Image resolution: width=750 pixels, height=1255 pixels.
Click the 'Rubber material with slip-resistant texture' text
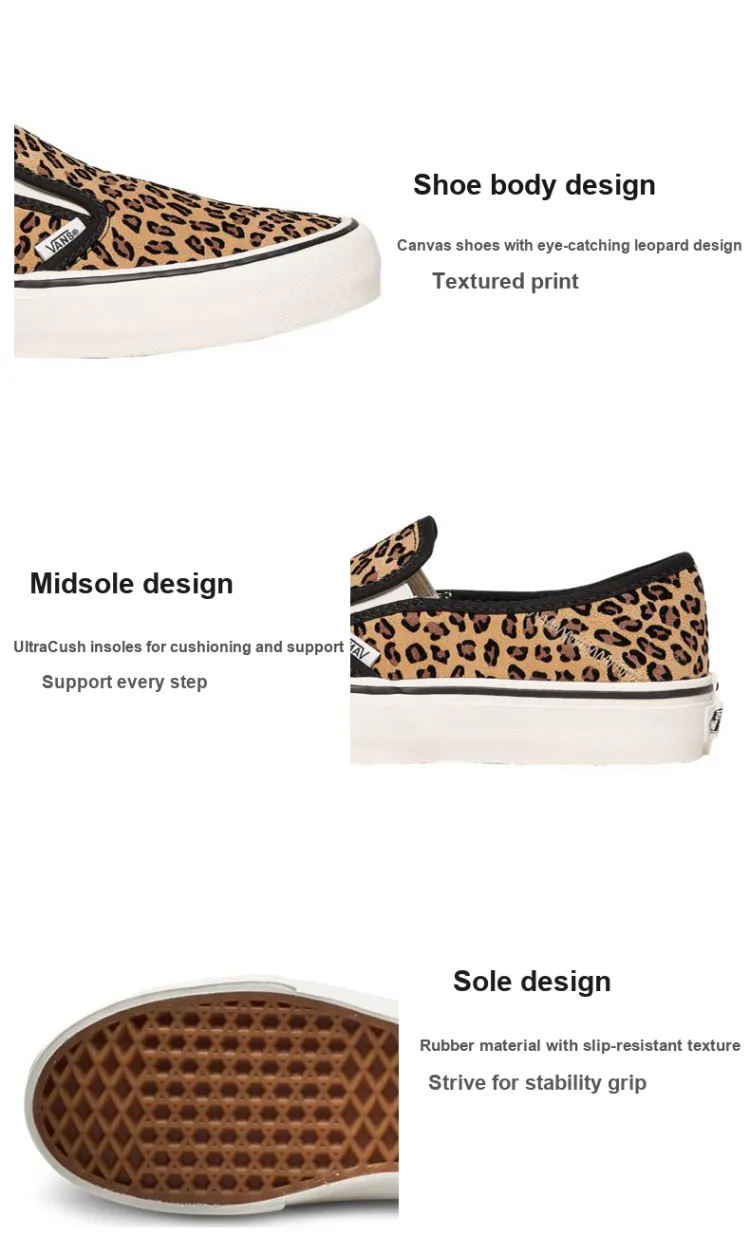click(580, 1045)
